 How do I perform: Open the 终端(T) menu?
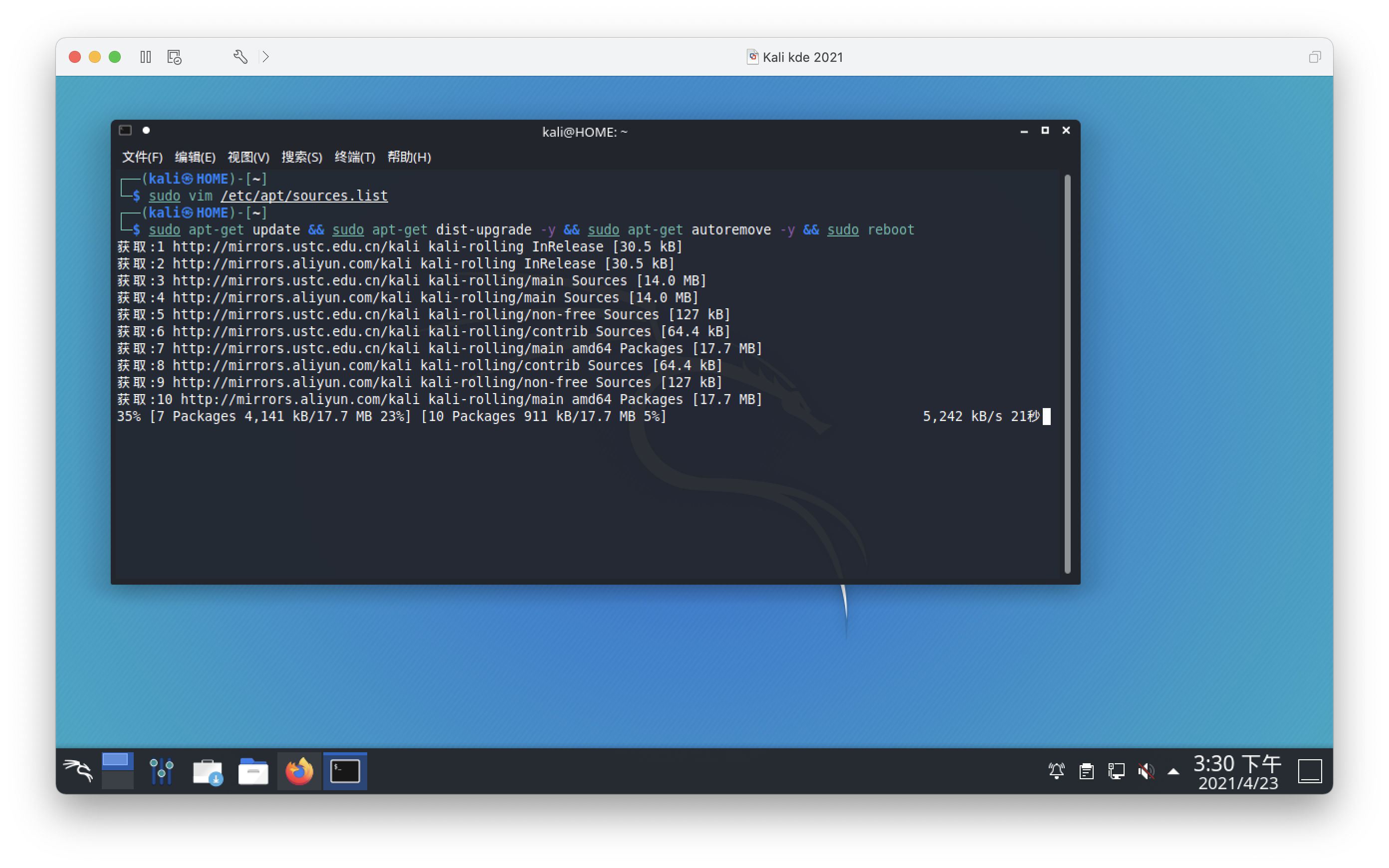point(355,157)
